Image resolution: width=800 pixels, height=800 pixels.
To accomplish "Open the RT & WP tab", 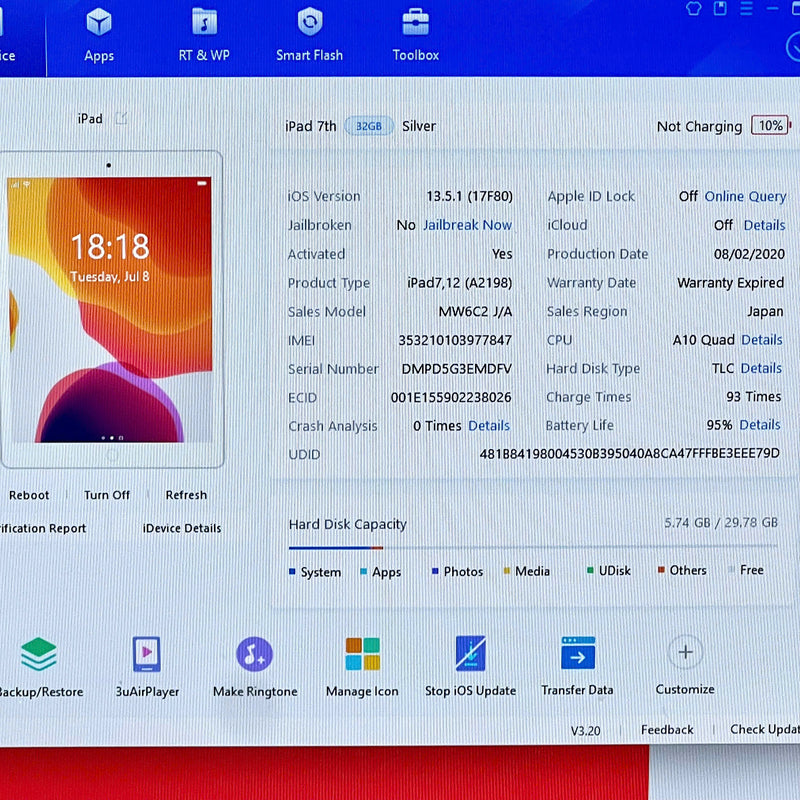I will point(204,34).
